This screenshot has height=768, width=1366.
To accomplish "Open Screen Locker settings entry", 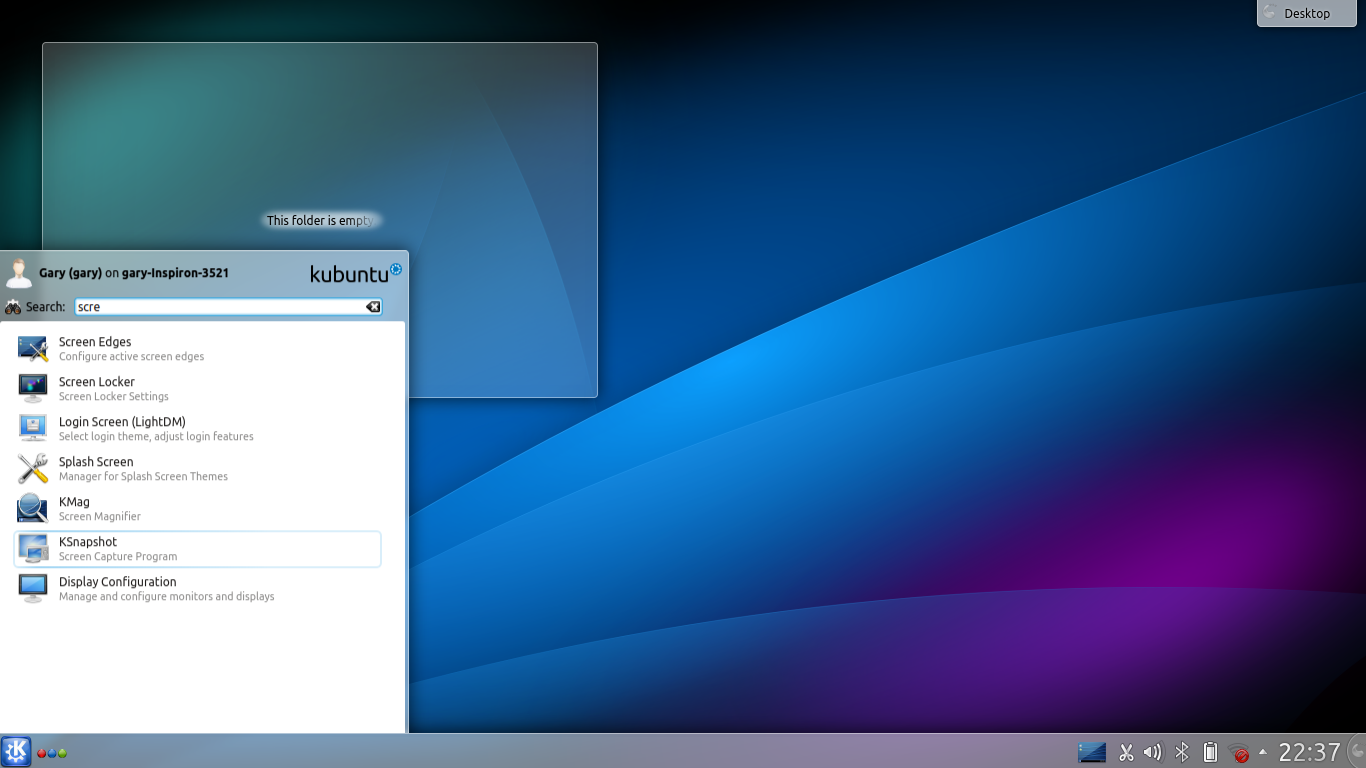I will pos(197,389).
